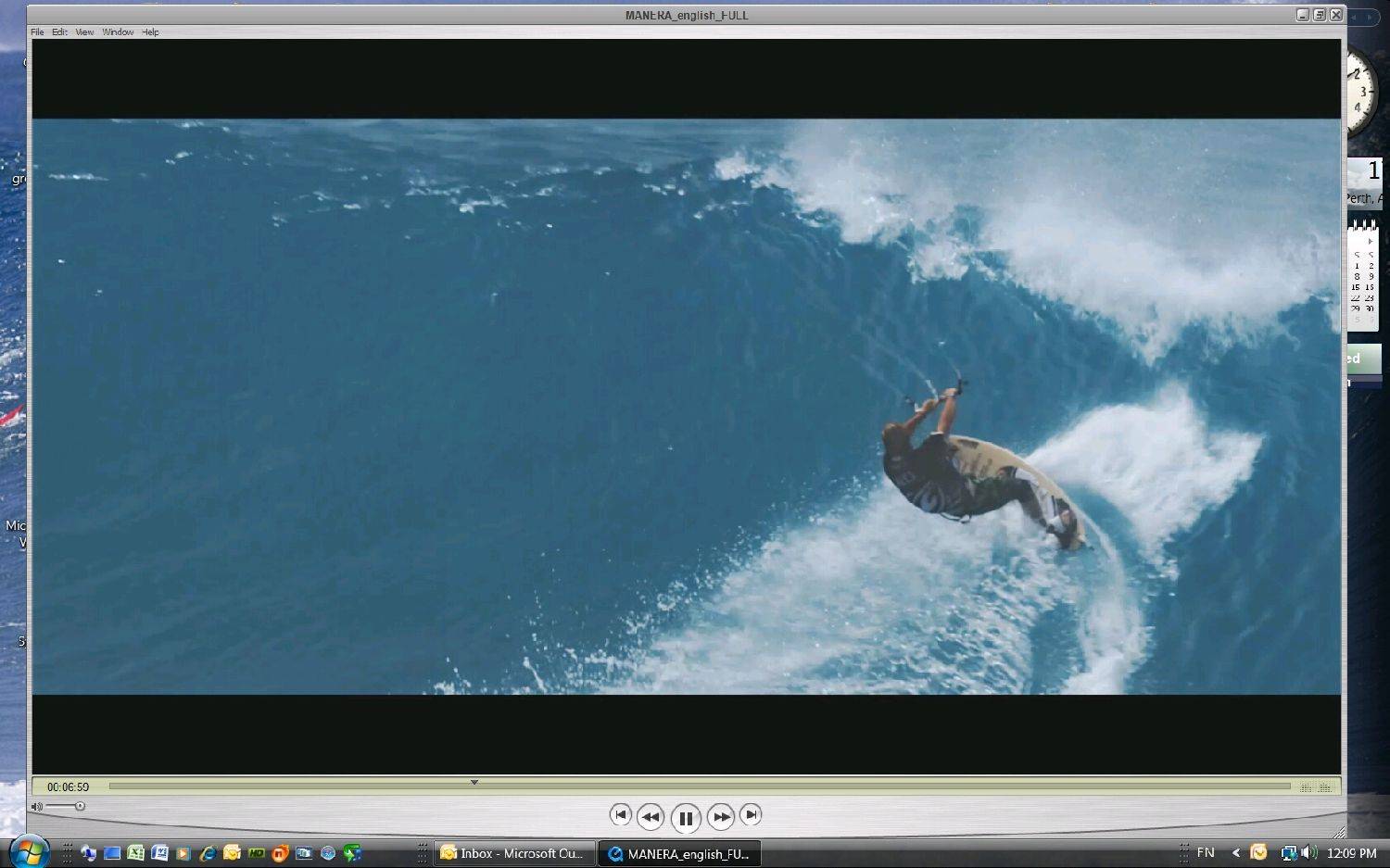Open the Windows Start menu
Image resolution: width=1390 pixels, height=868 pixels.
point(28,851)
